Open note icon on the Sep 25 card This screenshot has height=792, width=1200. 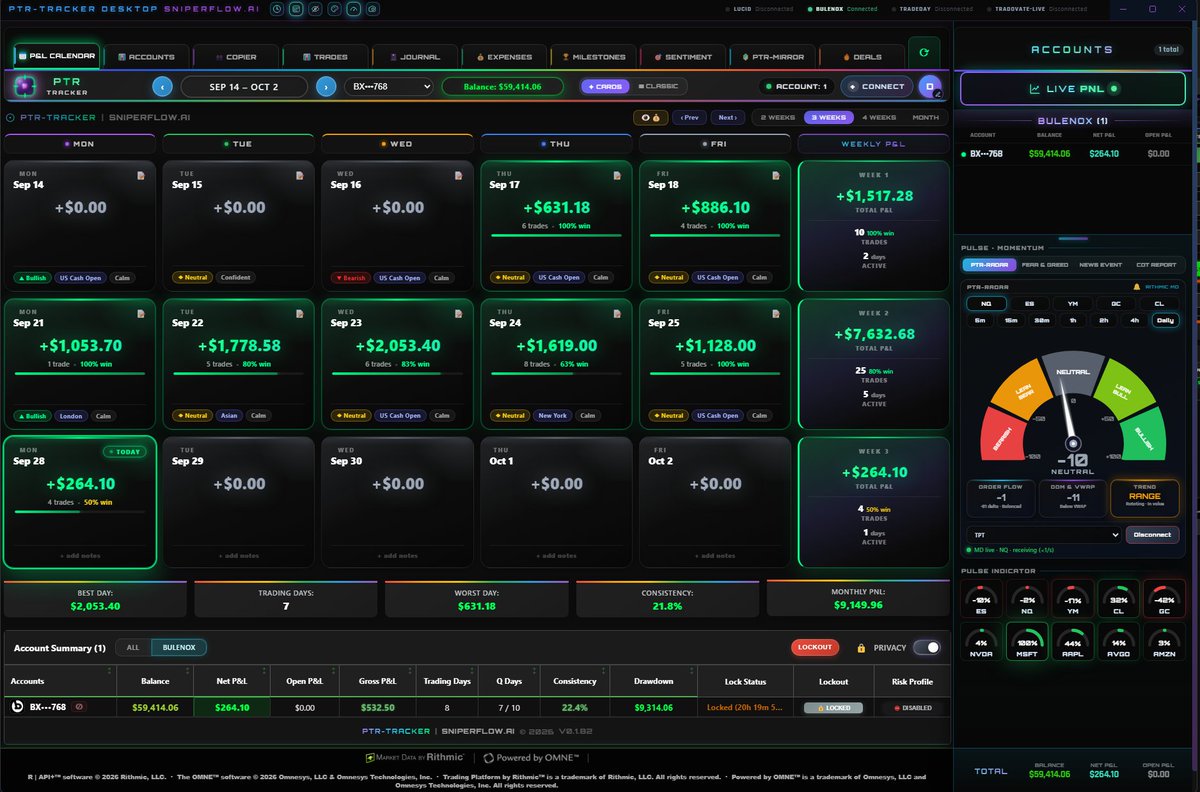tap(777, 314)
